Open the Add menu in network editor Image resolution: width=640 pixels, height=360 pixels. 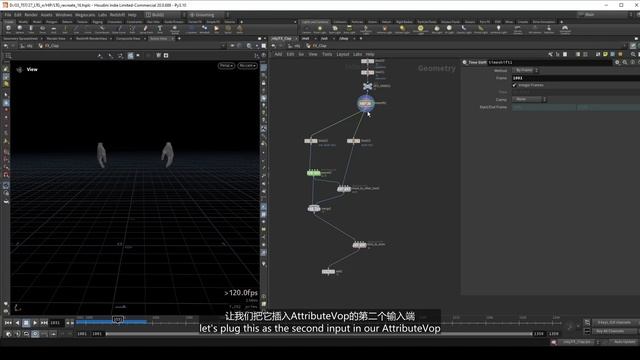click(x=278, y=54)
